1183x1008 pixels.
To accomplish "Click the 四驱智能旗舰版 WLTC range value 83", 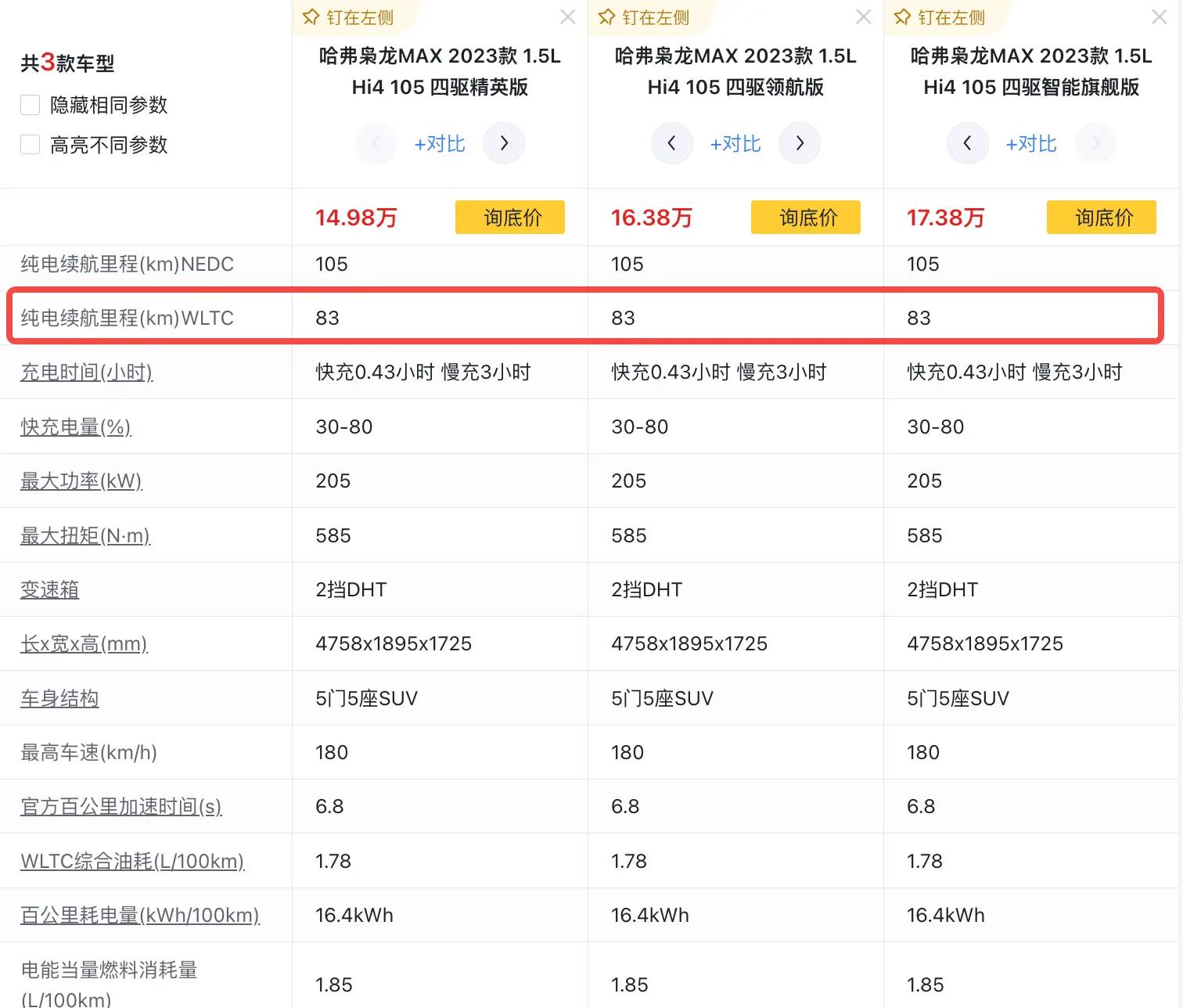I will click(x=919, y=318).
